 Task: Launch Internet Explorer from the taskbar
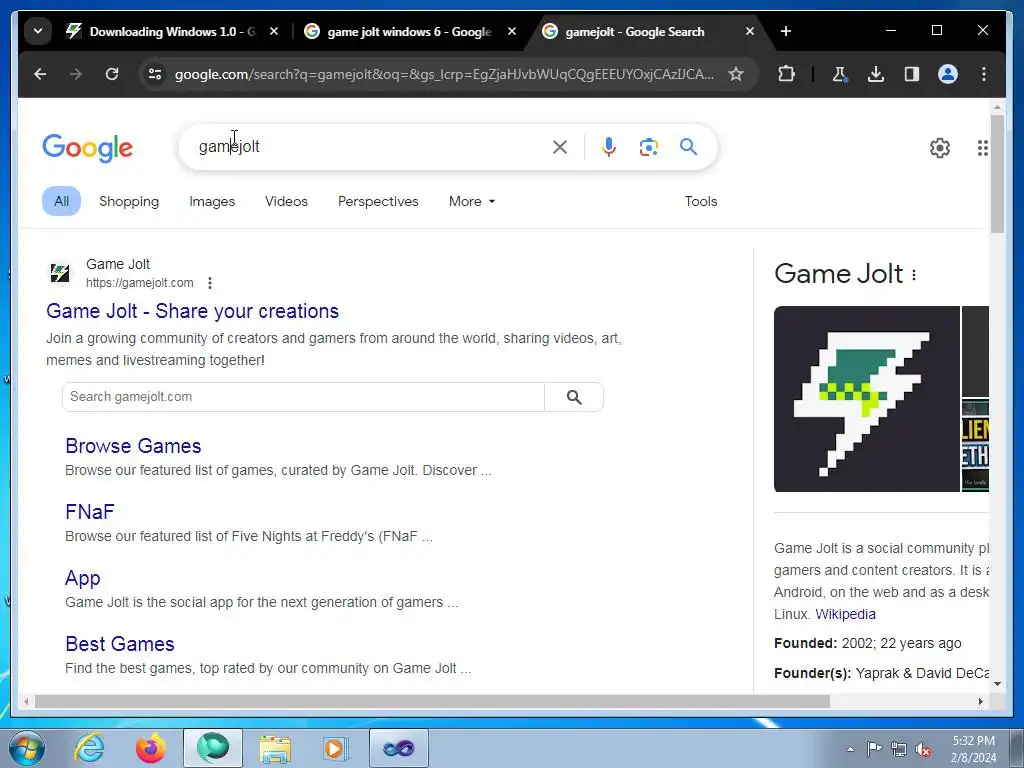pyautogui.click(x=89, y=748)
